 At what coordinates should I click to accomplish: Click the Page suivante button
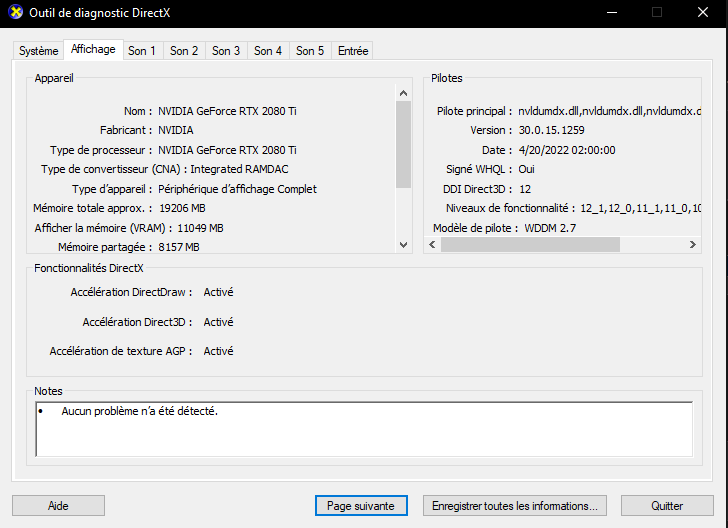pyautogui.click(x=361, y=506)
